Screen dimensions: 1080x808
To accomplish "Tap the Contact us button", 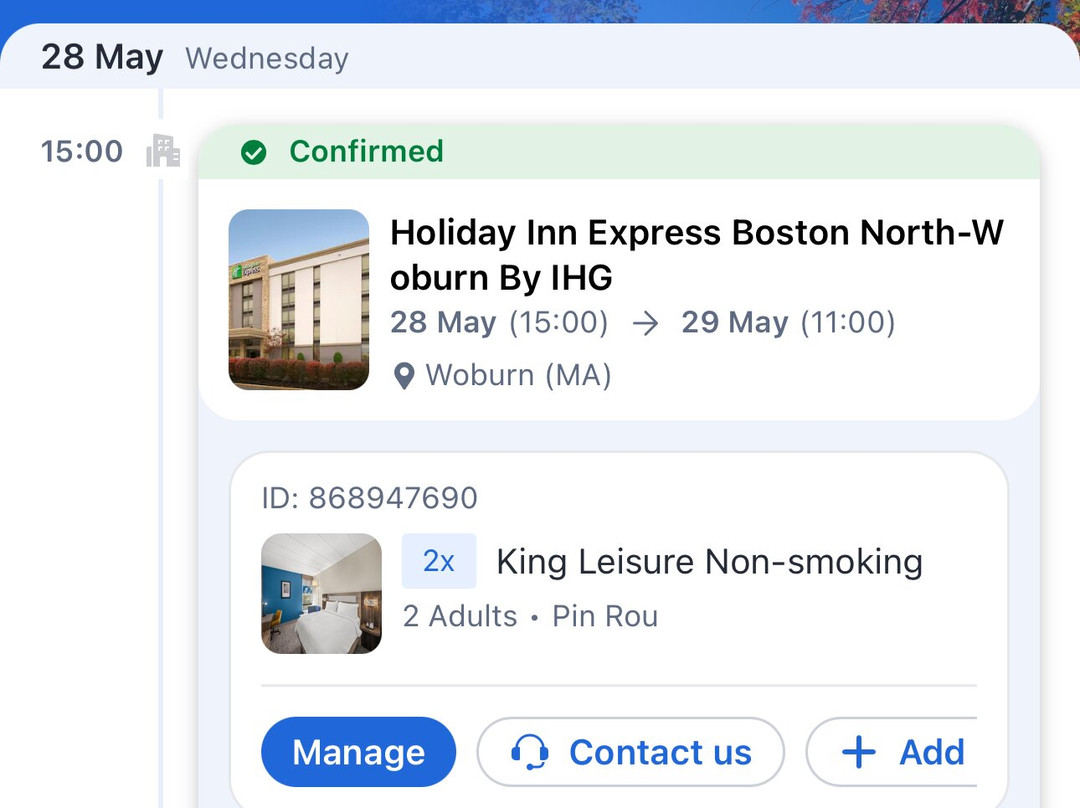I will pyautogui.click(x=630, y=752).
